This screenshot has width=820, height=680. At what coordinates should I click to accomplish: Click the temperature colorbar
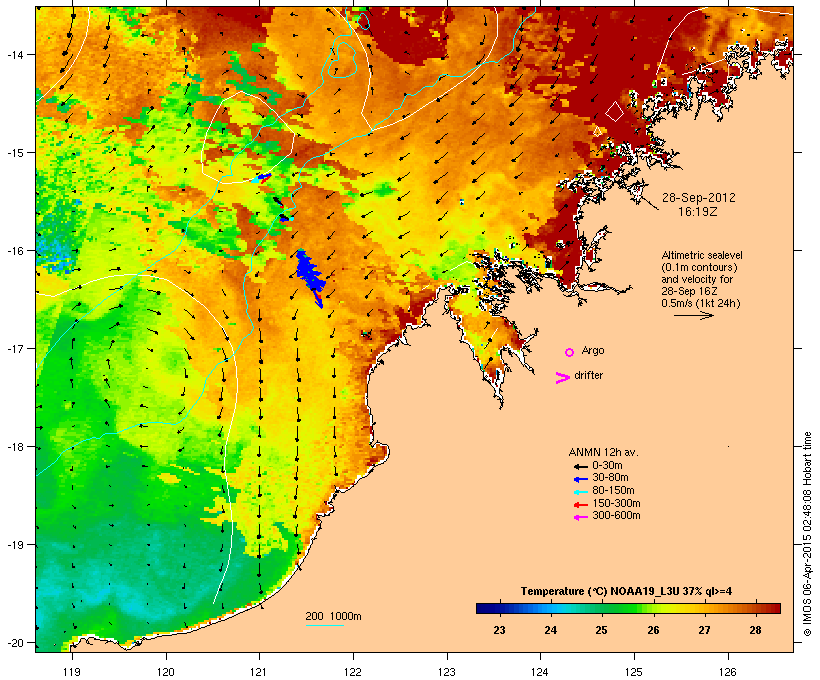(628, 608)
